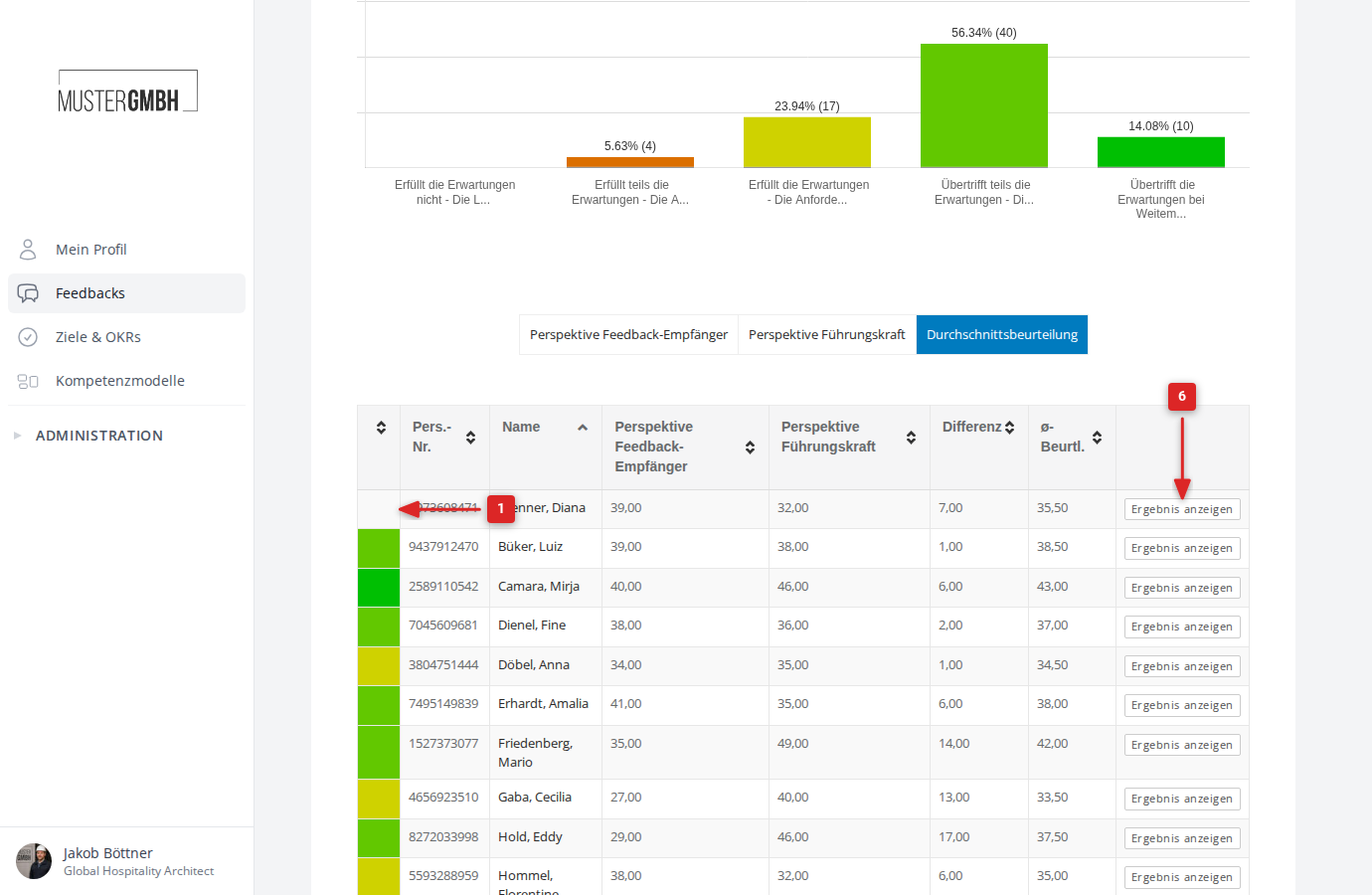Show result for Döbel, Anna

[1182, 666]
